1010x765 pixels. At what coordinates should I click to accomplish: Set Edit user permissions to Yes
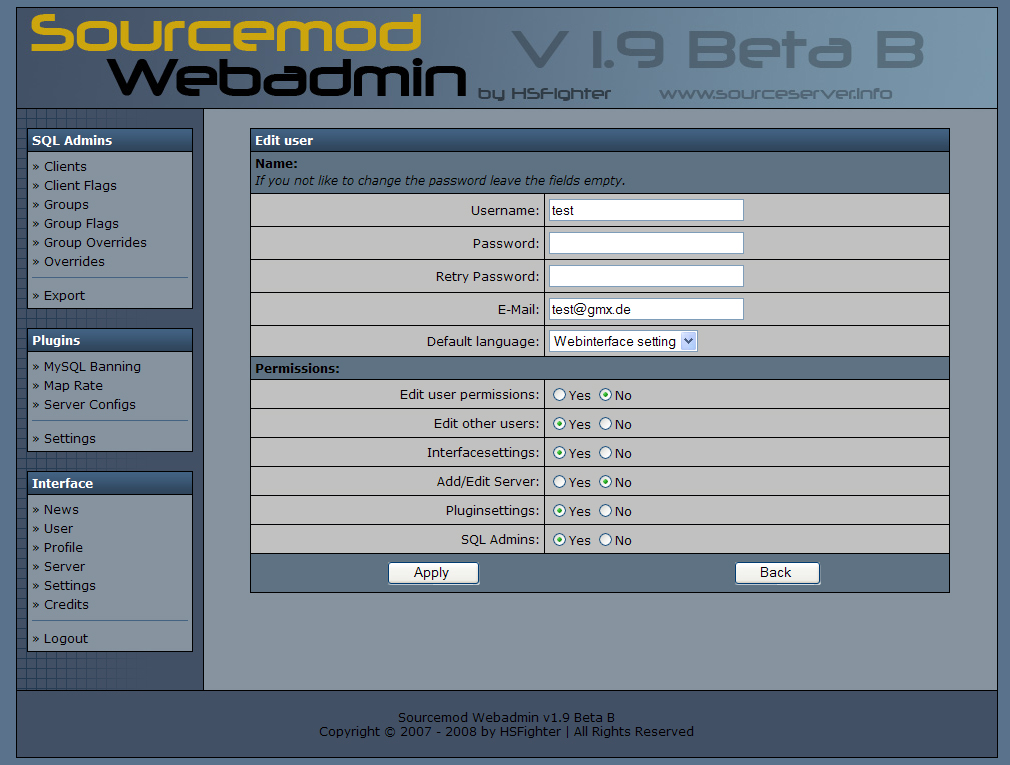point(559,395)
